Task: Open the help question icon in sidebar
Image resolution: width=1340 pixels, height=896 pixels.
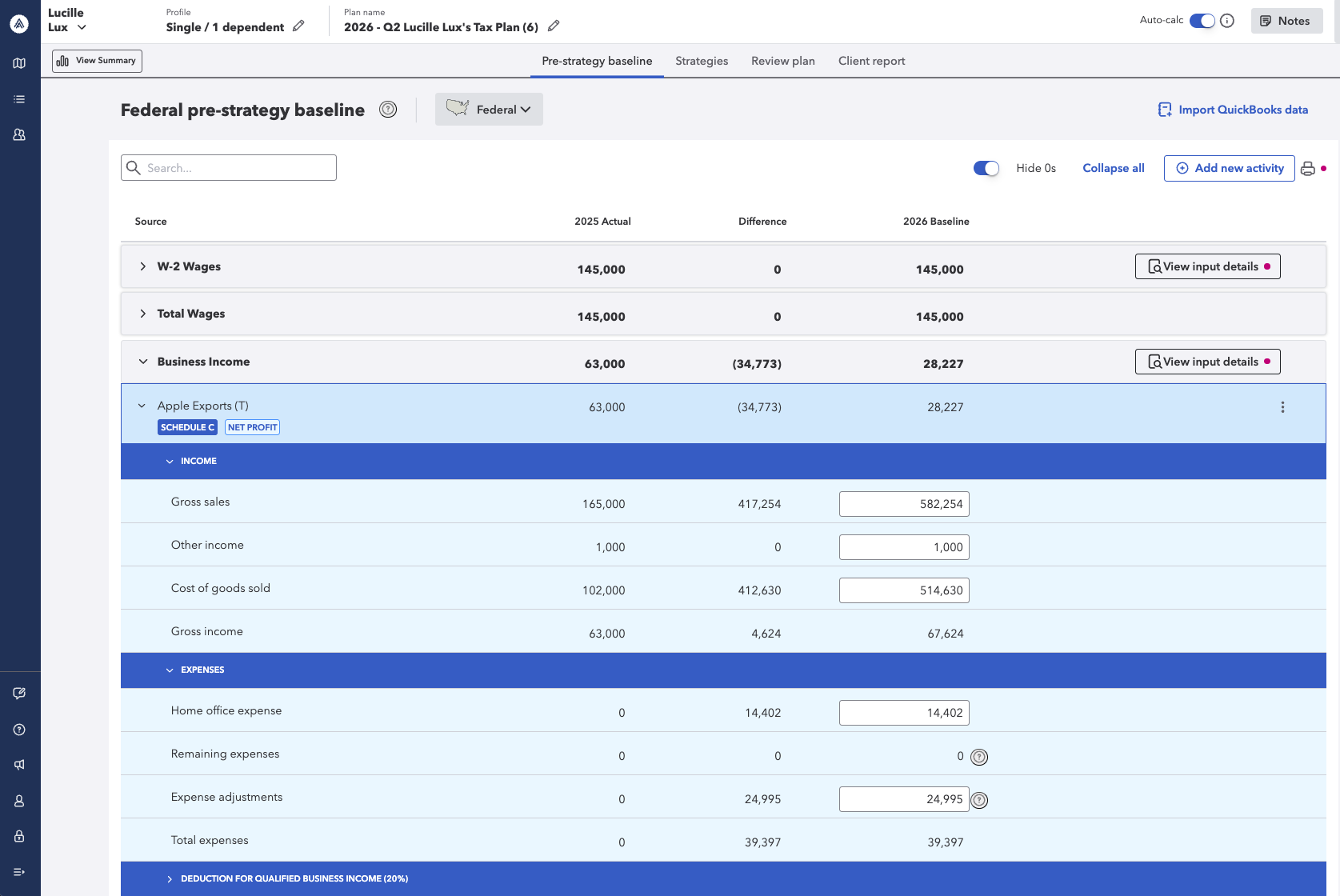Action: [19, 730]
